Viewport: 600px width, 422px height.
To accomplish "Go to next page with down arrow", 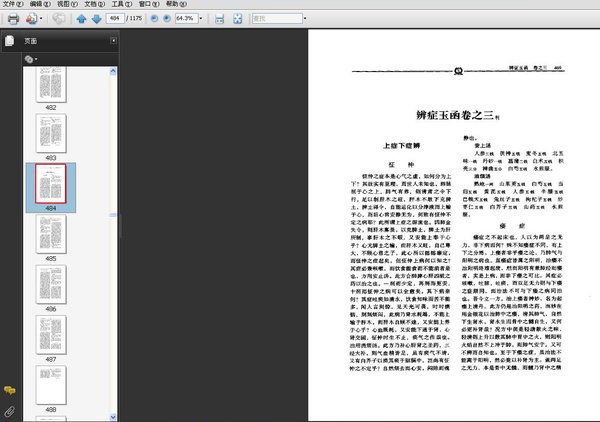I will [x=96, y=18].
